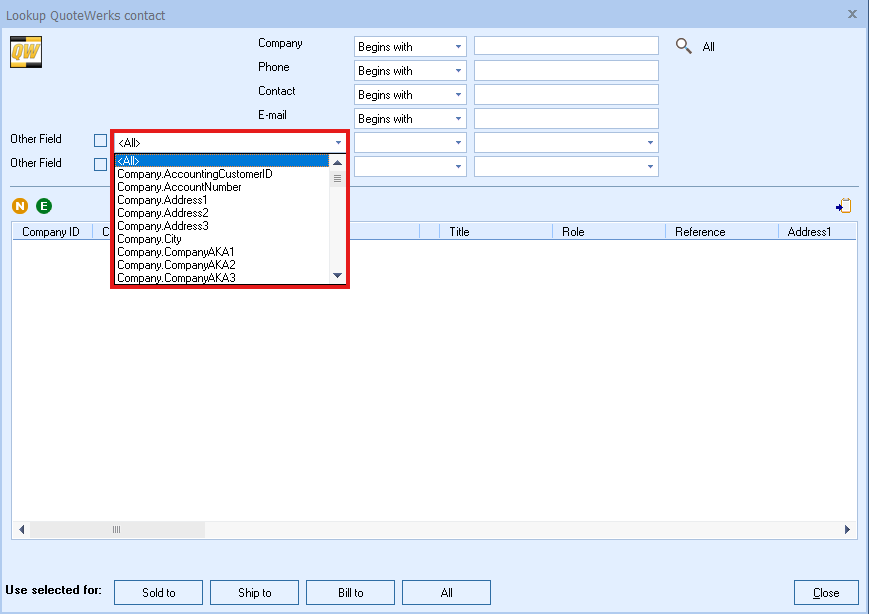Click the green E circle icon
The height and width of the screenshot is (614, 869).
(44, 206)
